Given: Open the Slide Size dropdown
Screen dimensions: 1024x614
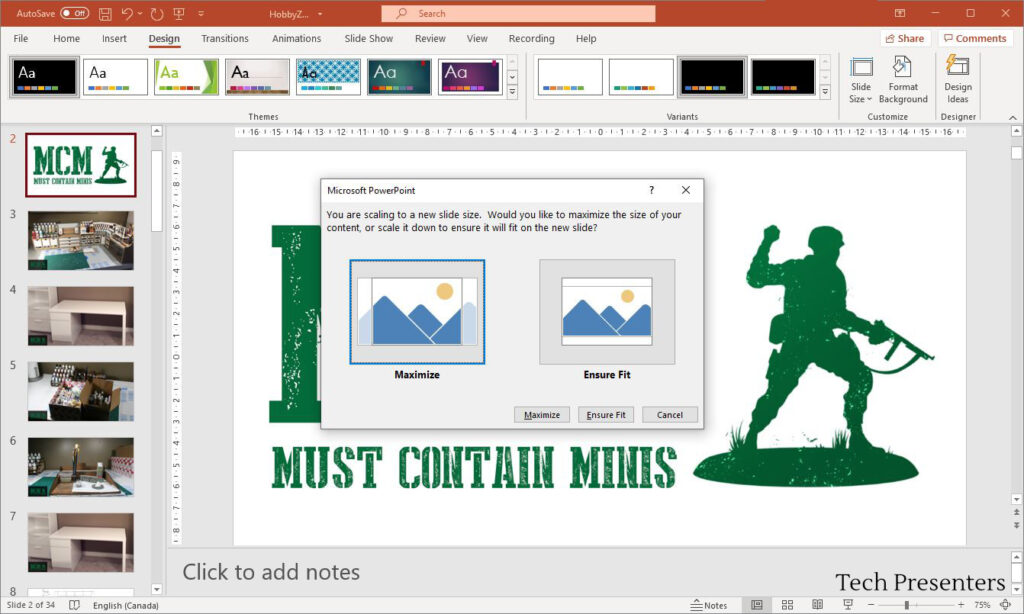Looking at the screenshot, I should (861, 81).
